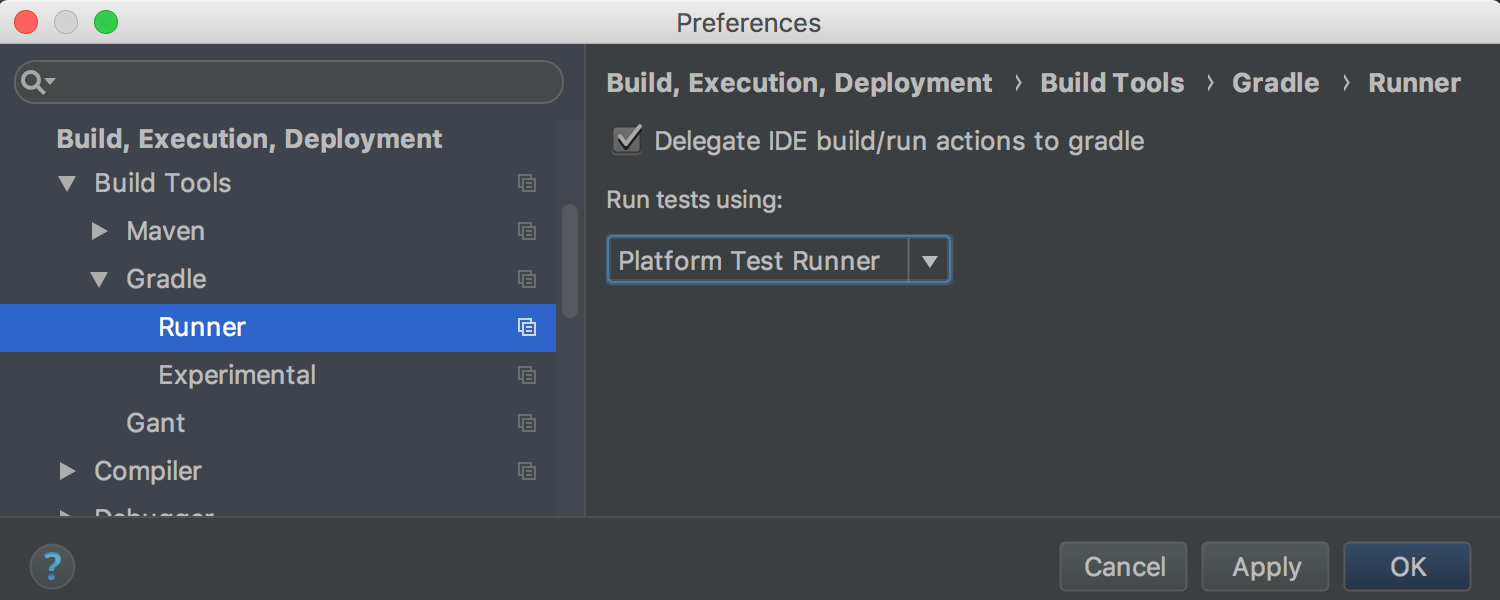Collapse the Gradle tree node
Image resolution: width=1500 pixels, height=600 pixels.
99,279
